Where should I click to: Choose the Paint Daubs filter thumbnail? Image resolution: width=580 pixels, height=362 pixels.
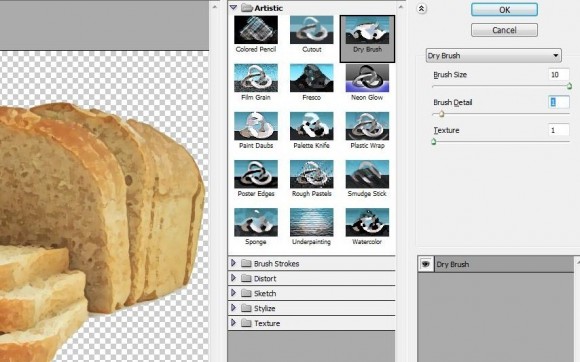click(x=256, y=126)
